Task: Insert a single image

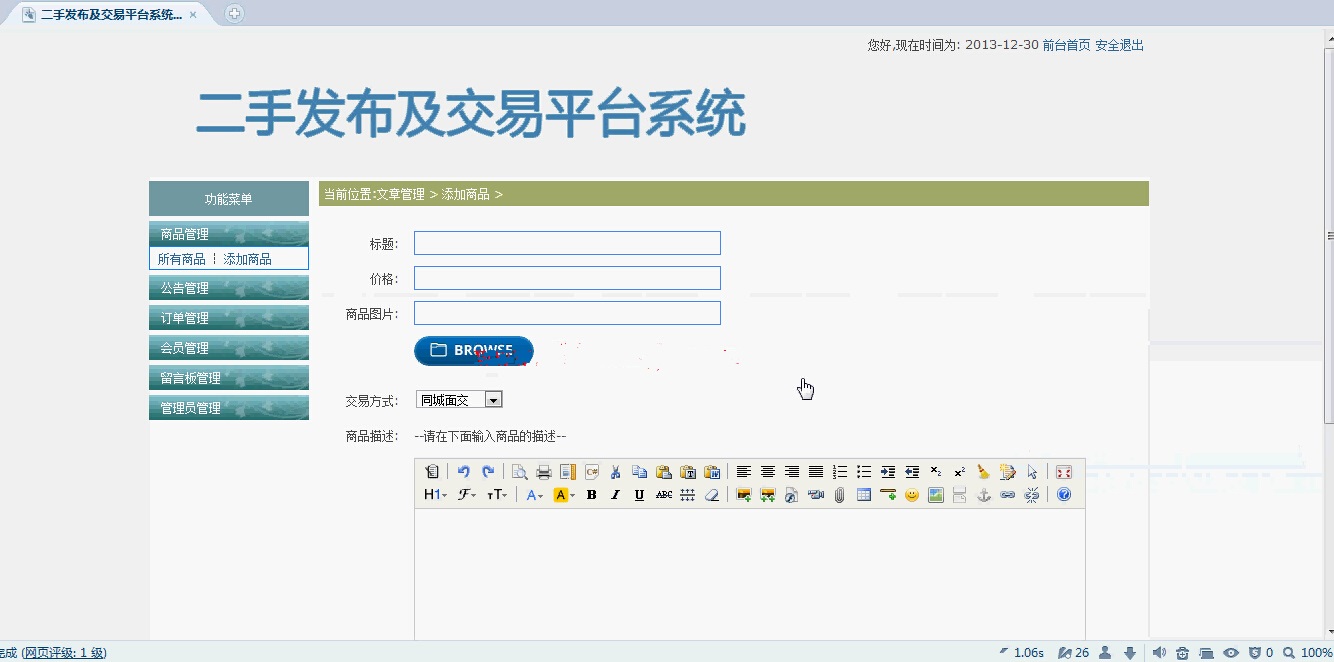Action: 743,495
